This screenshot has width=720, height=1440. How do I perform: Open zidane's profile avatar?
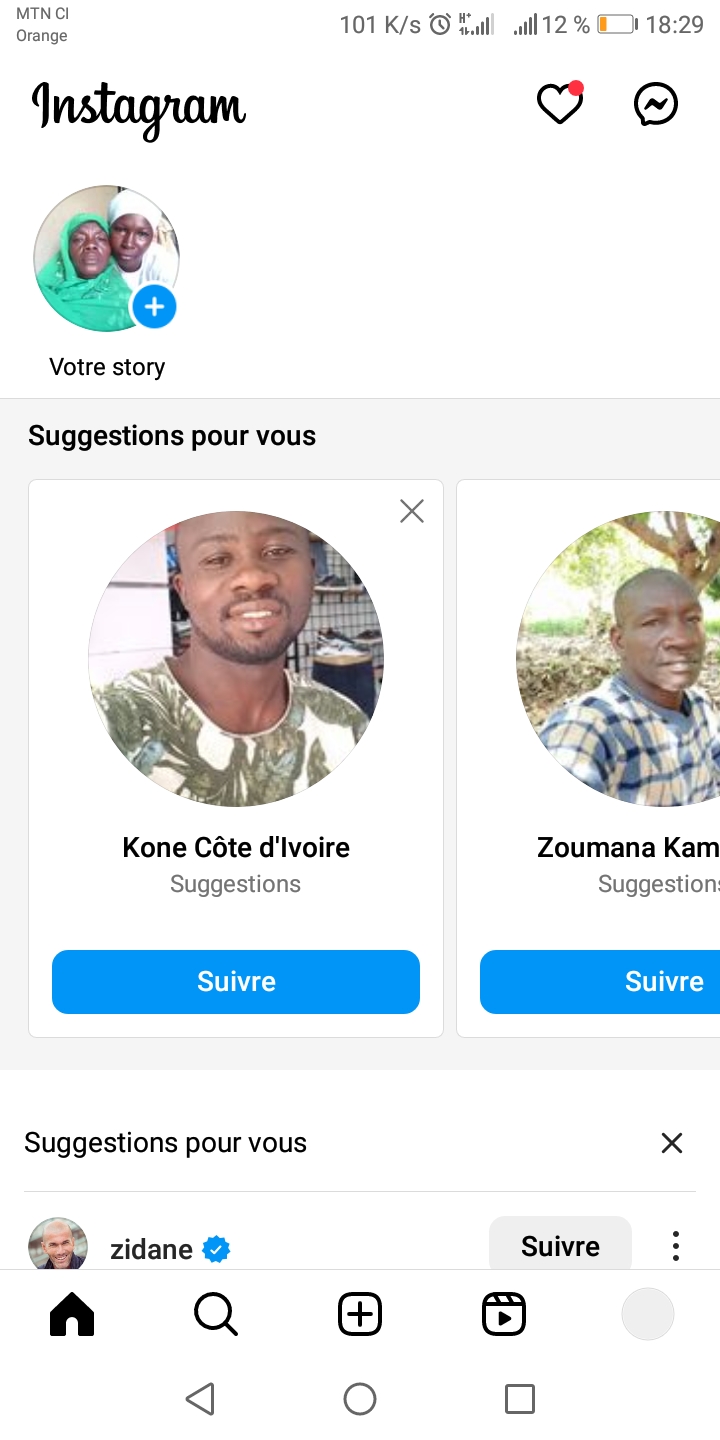pos(58,1246)
